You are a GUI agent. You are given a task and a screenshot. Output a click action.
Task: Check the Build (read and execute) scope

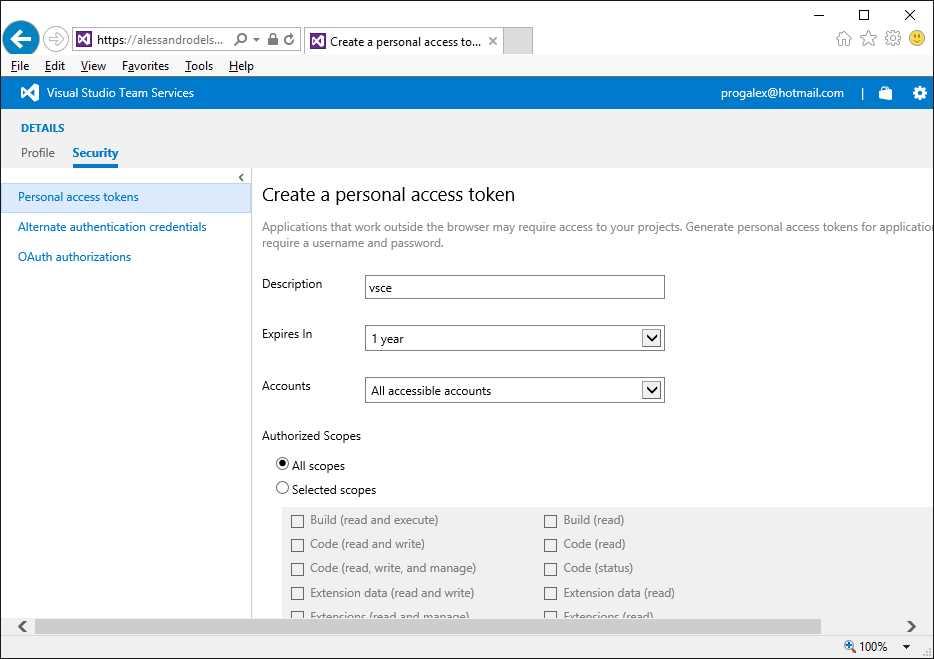coord(297,520)
